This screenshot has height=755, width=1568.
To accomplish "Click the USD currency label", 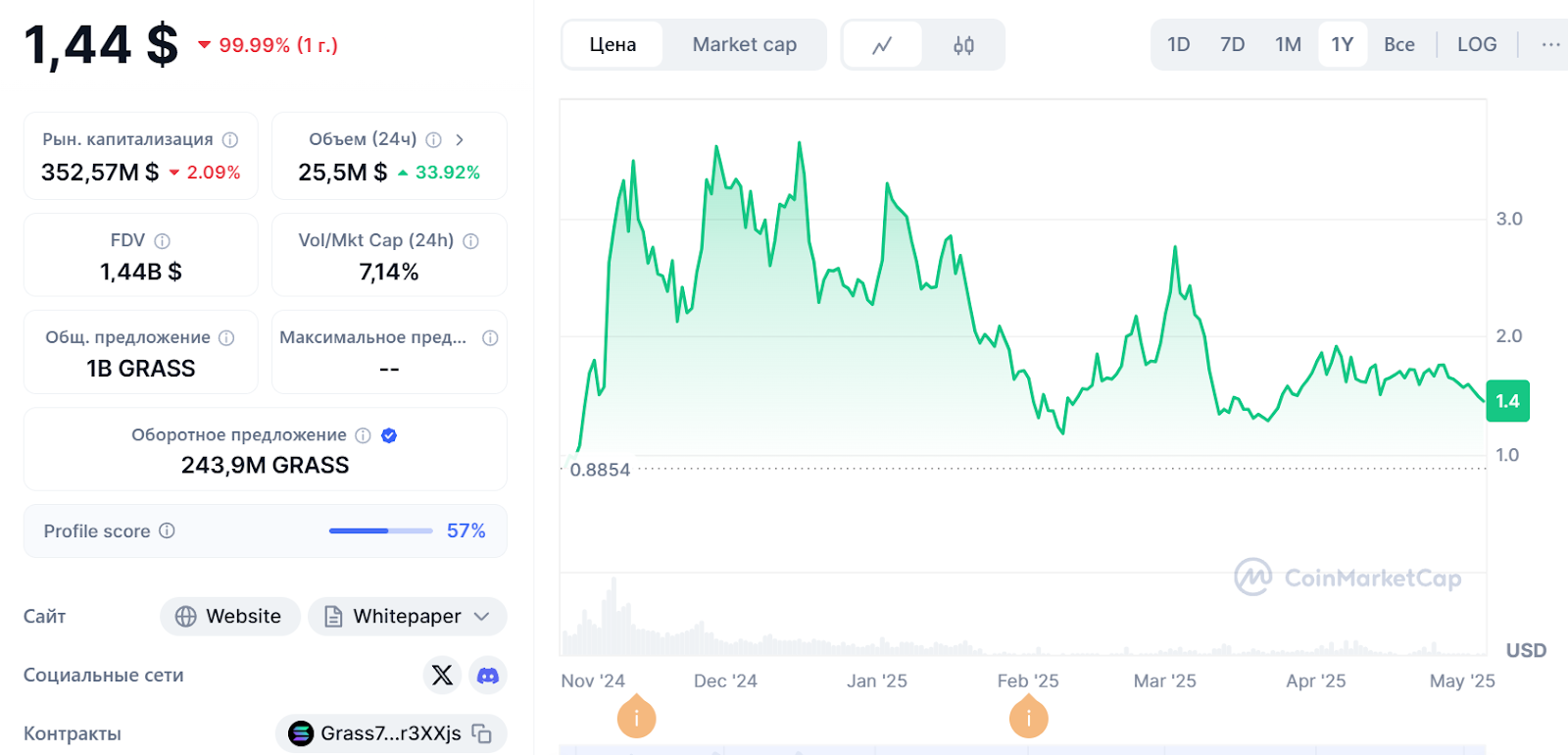I will tap(1526, 650).
